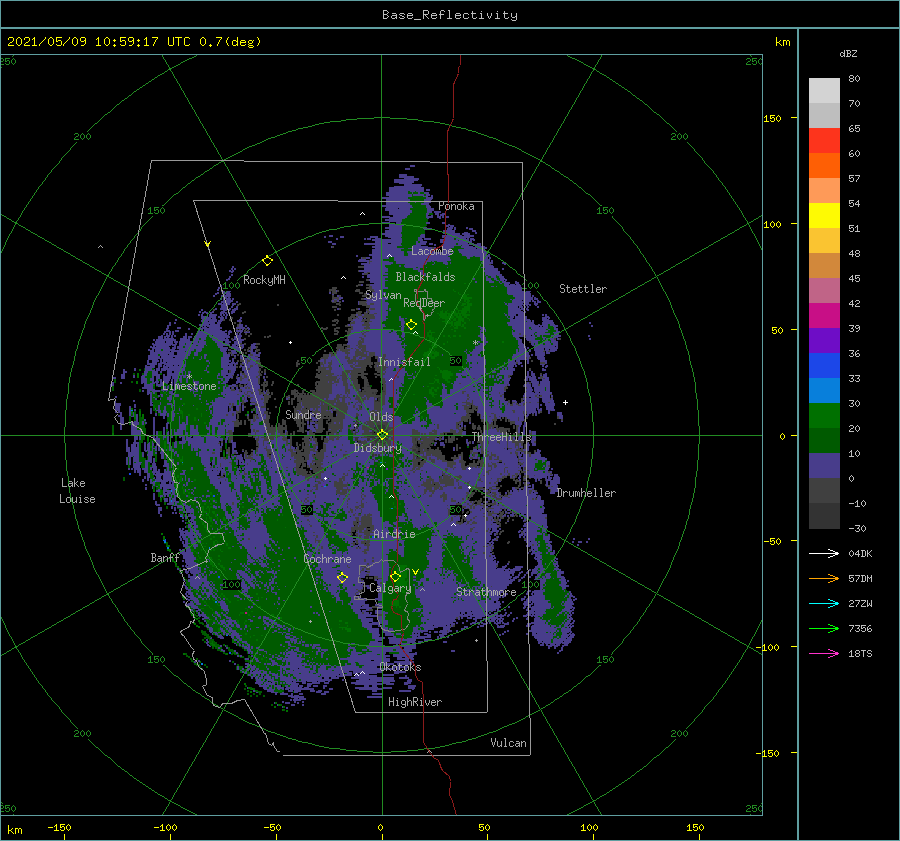Click the Base_Reflectivity title
Image resolution: width=900 pixels, height=841 pixels.
450,15
